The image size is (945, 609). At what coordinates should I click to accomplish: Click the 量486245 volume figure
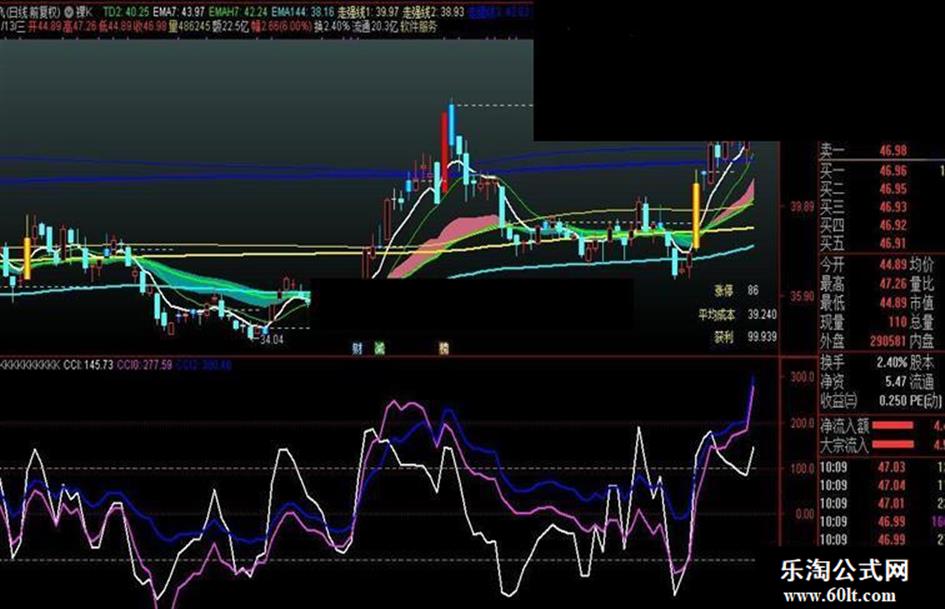point(189,27)
